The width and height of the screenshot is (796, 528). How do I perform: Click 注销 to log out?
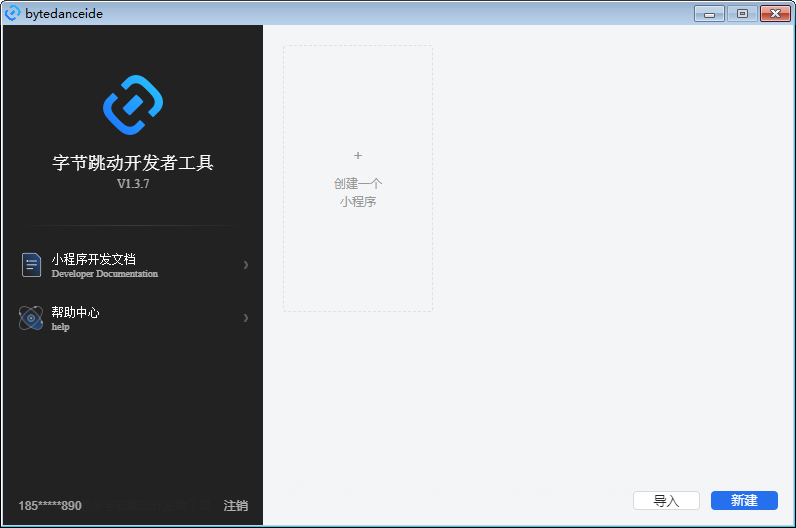tap(236, 505)
